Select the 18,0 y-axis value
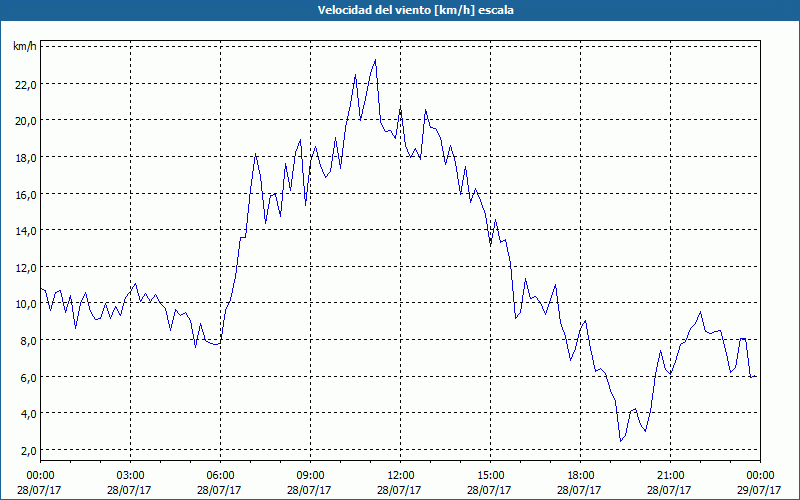800x500 pixels. click(26, 158)
